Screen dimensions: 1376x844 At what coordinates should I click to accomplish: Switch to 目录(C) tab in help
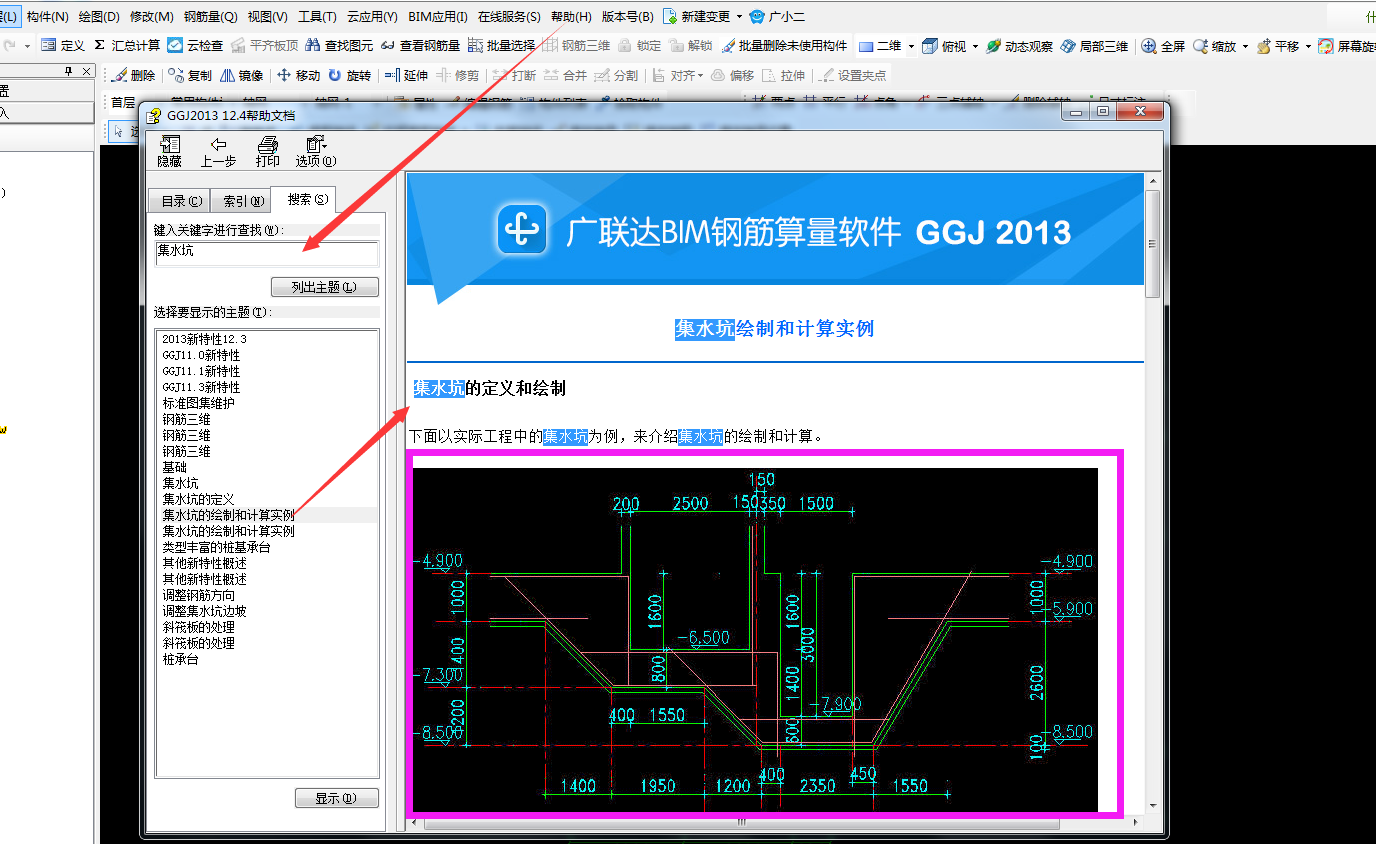(181, 201)
